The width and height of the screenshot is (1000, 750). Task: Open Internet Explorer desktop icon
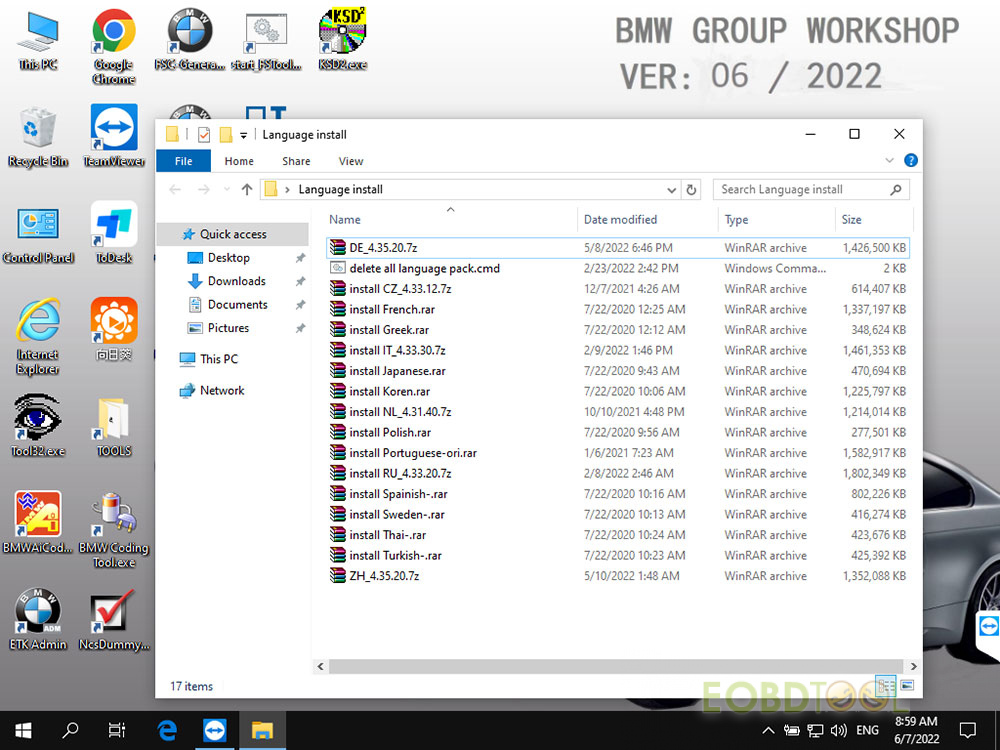[x=38, y=337]
